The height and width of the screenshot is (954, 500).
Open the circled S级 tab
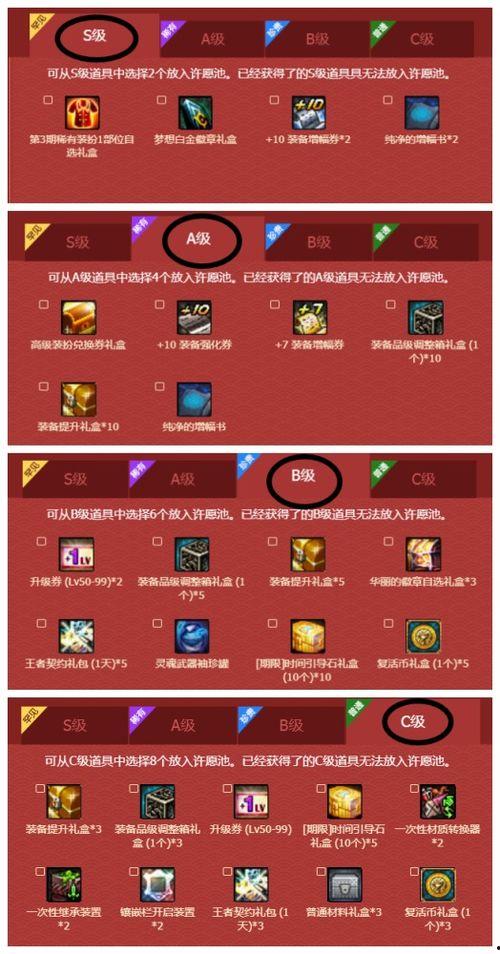tap(95, 35)
